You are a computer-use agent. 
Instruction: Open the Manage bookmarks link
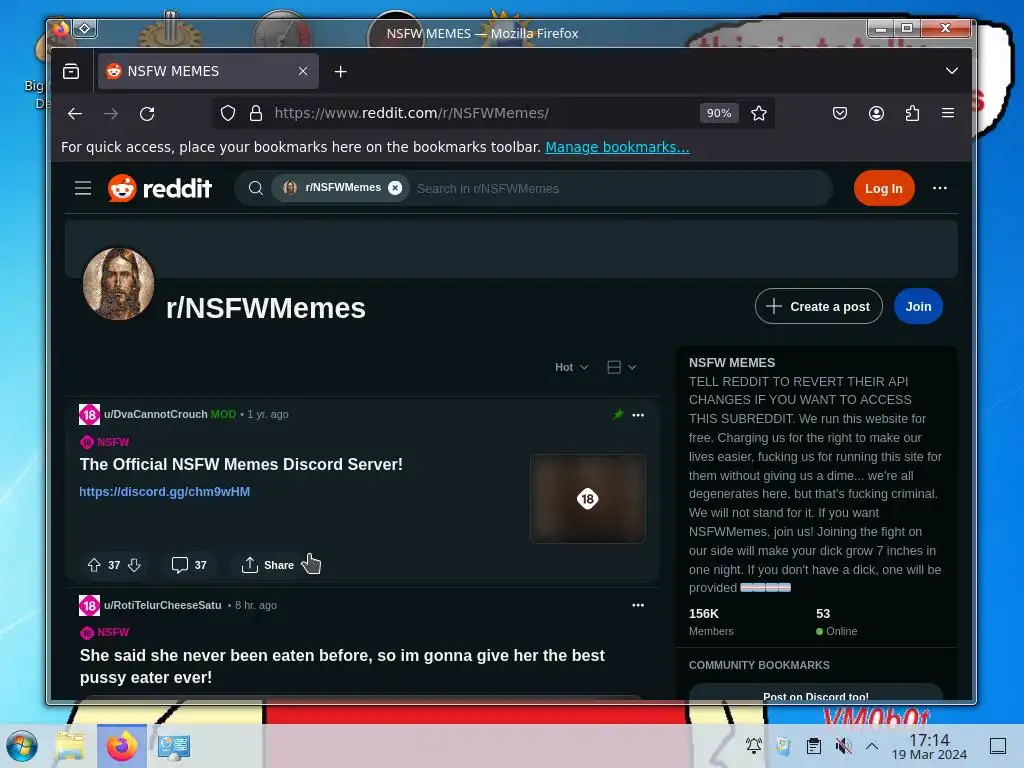point(617,147)
